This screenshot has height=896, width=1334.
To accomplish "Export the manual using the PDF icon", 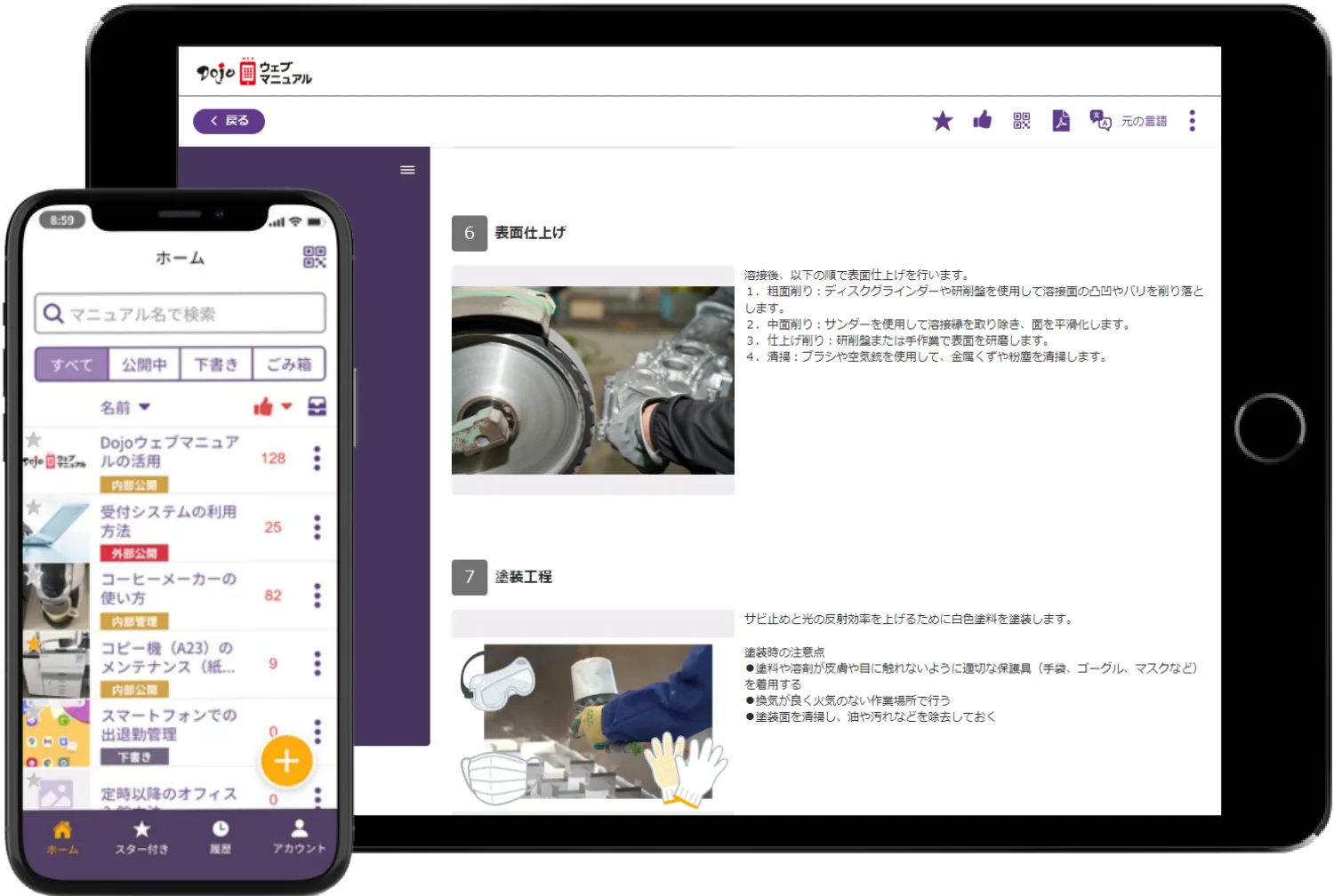I will click(x=1061, y=120).
